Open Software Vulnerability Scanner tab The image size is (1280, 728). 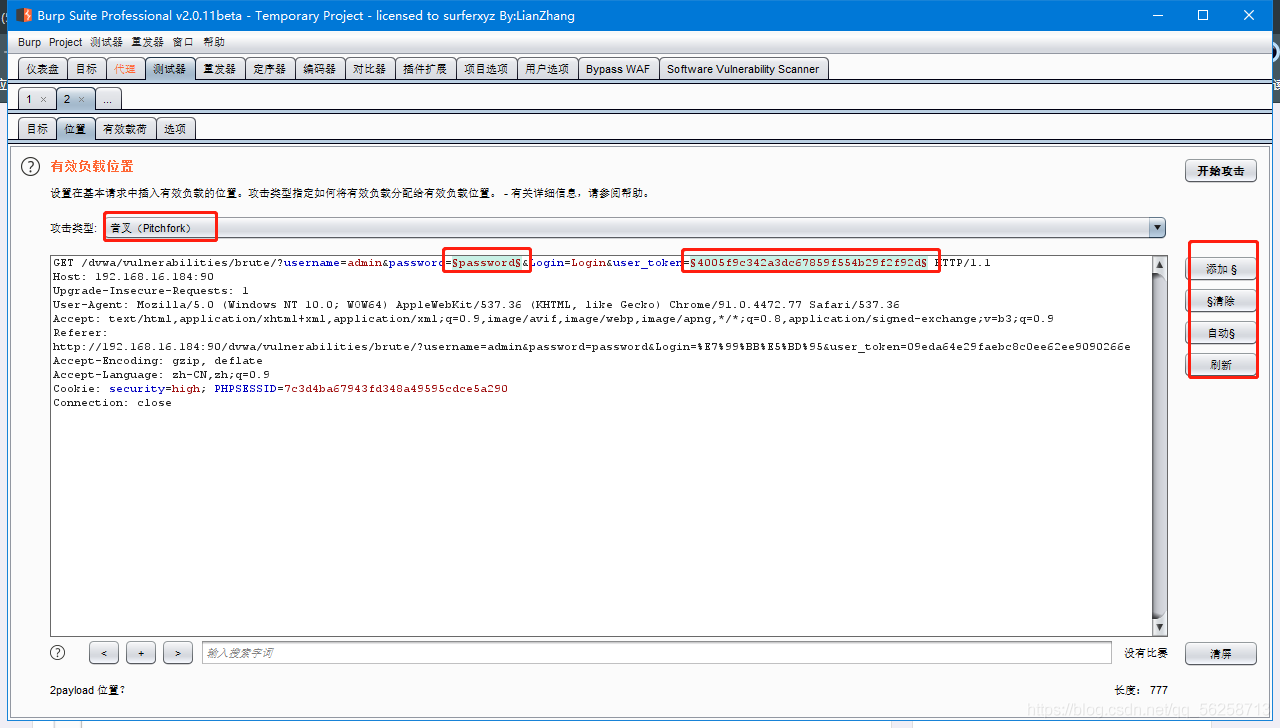pos(743,69)
